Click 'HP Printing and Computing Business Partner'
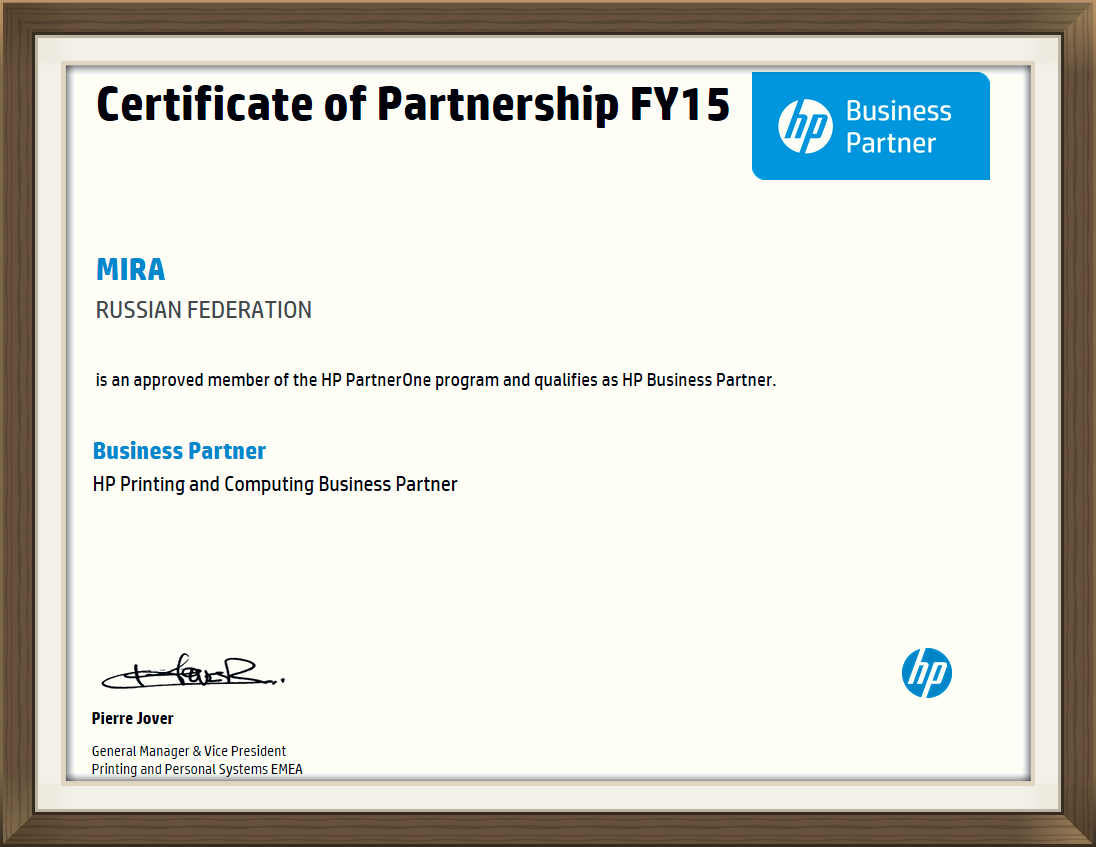1096x847 pixels. pos(275,484)
